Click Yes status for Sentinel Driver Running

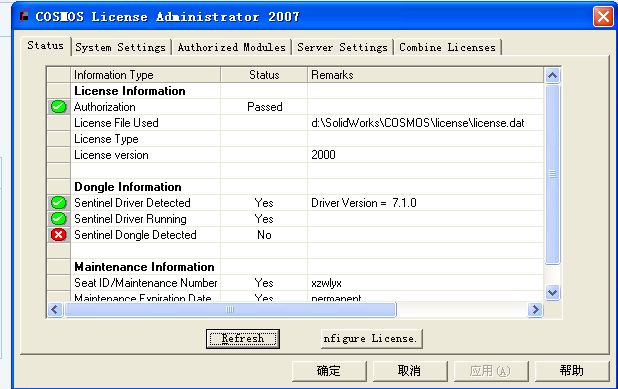[x=264, y=219]
